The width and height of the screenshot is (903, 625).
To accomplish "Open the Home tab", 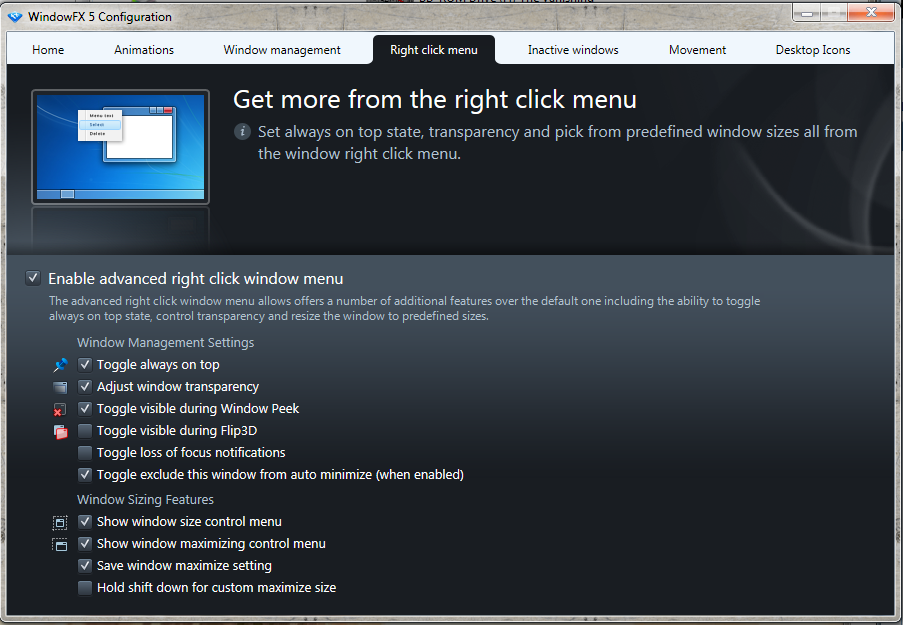I will point(48,50).
